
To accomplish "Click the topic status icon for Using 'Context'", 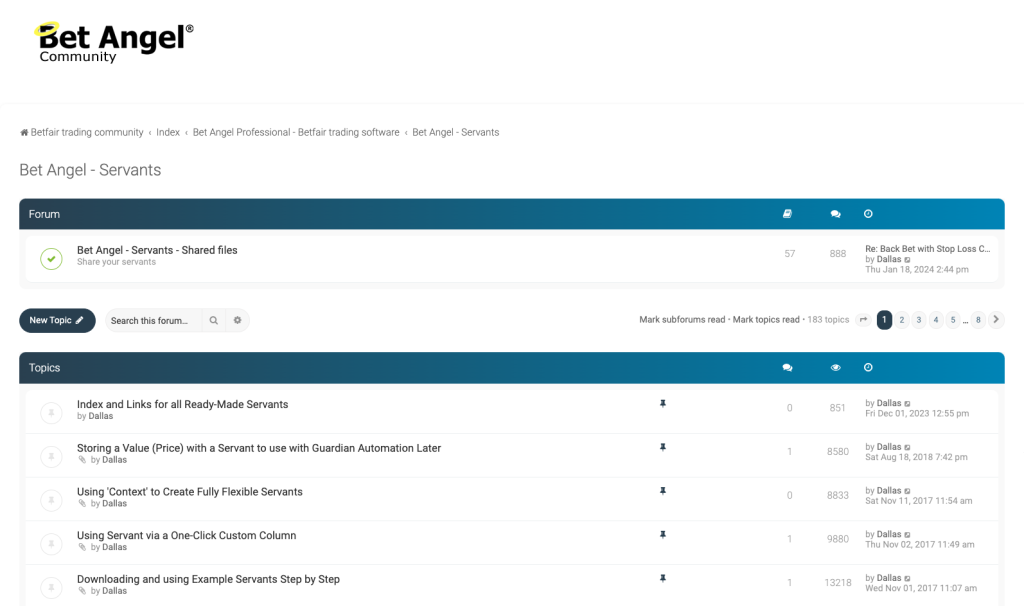I will point(51,500).
